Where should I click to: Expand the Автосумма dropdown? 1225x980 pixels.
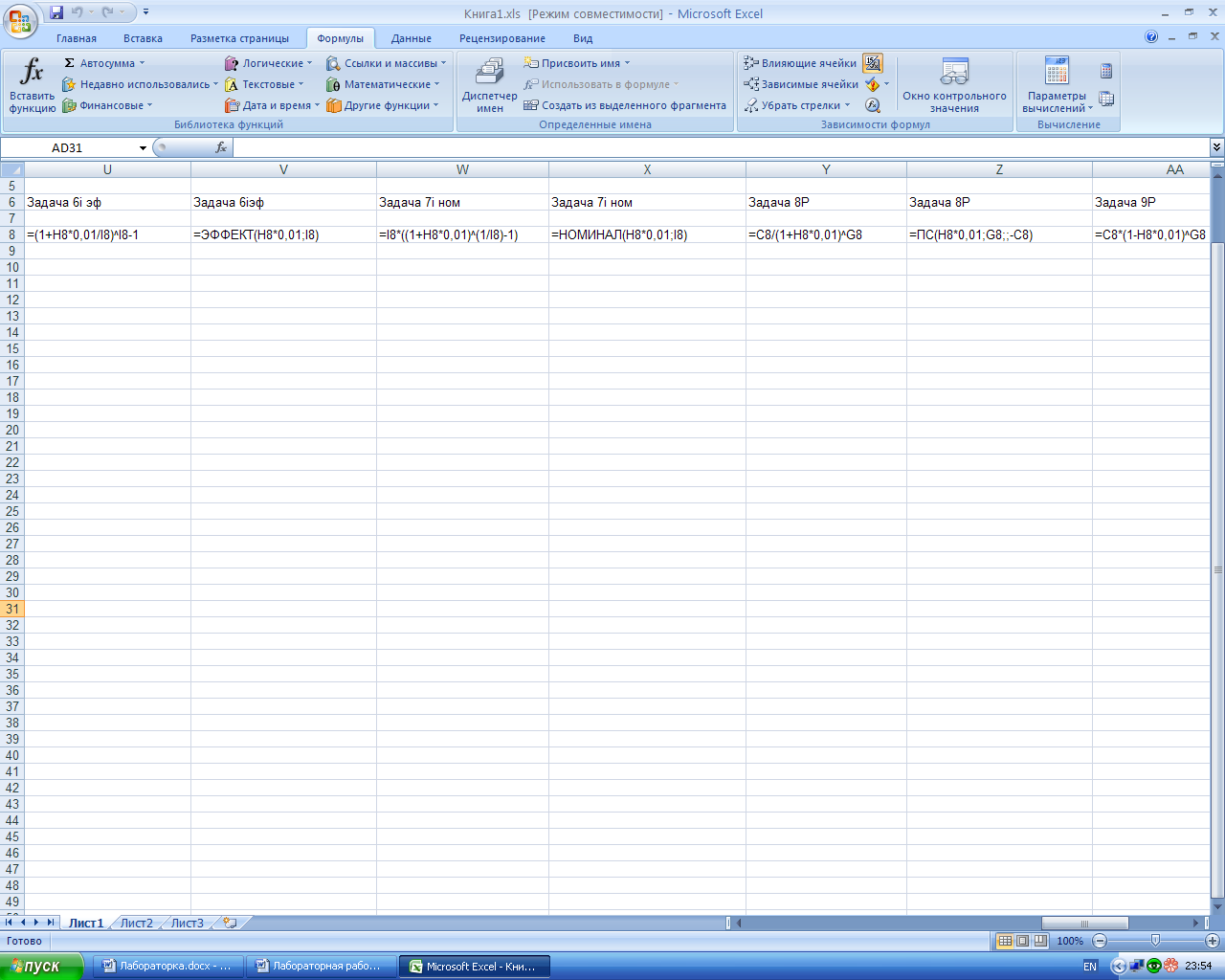pyautogui.click(x=142, y=63)
